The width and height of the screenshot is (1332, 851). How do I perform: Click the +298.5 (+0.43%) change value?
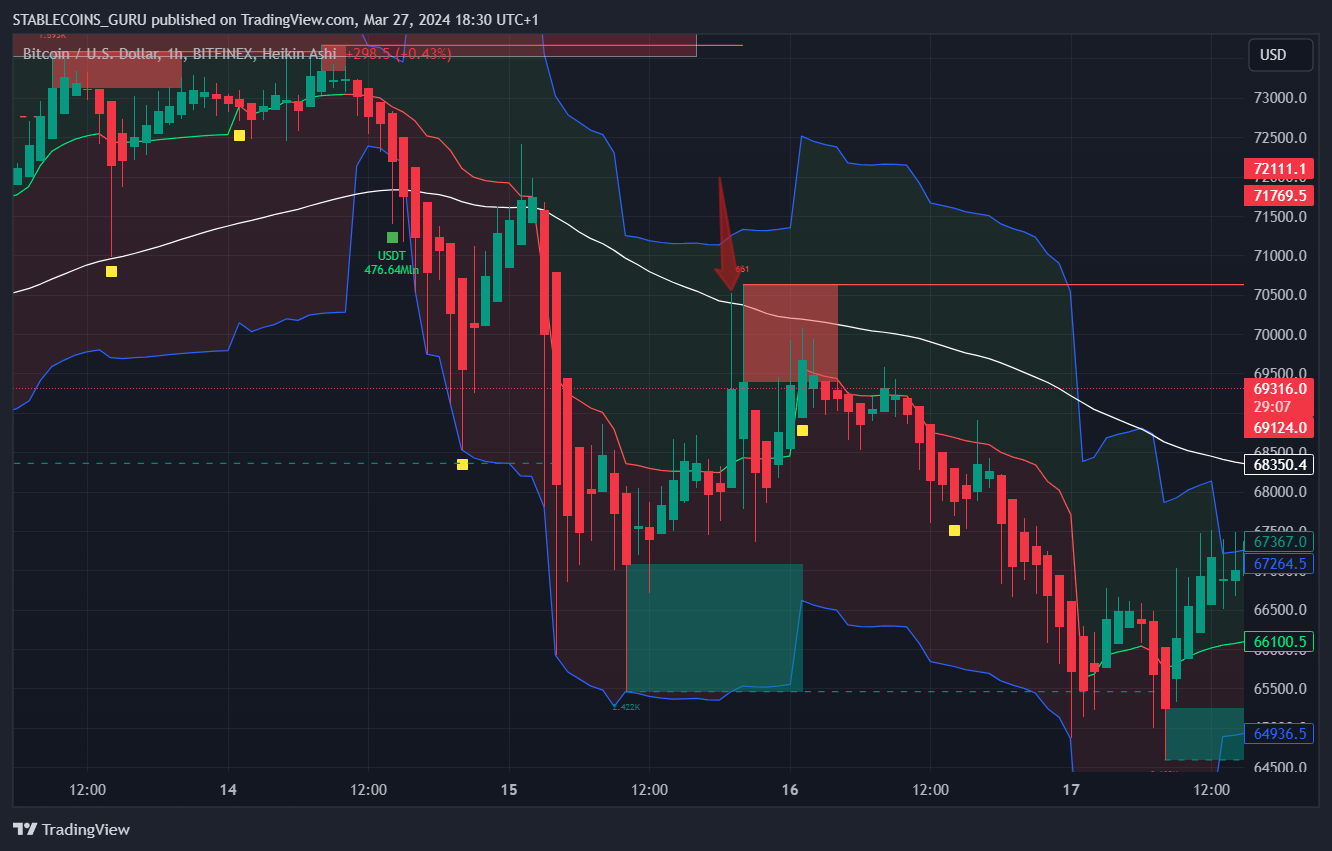tap(399, 53)
